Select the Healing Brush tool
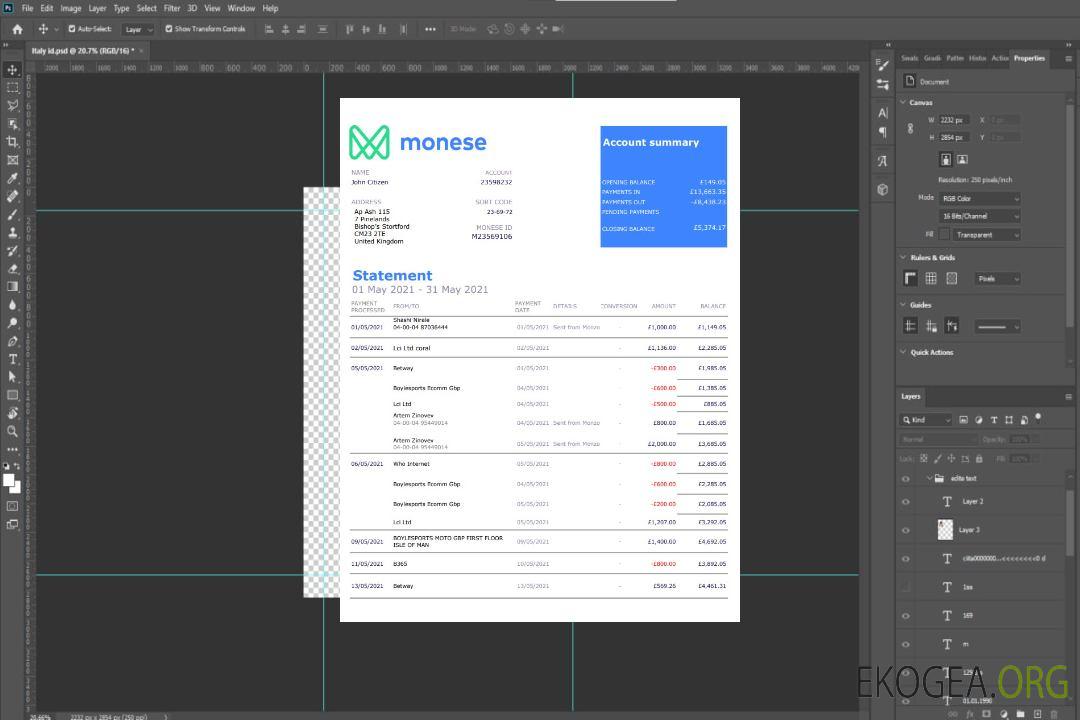Viewport: 1080px width, 720px height. click(x=12, y=196)
